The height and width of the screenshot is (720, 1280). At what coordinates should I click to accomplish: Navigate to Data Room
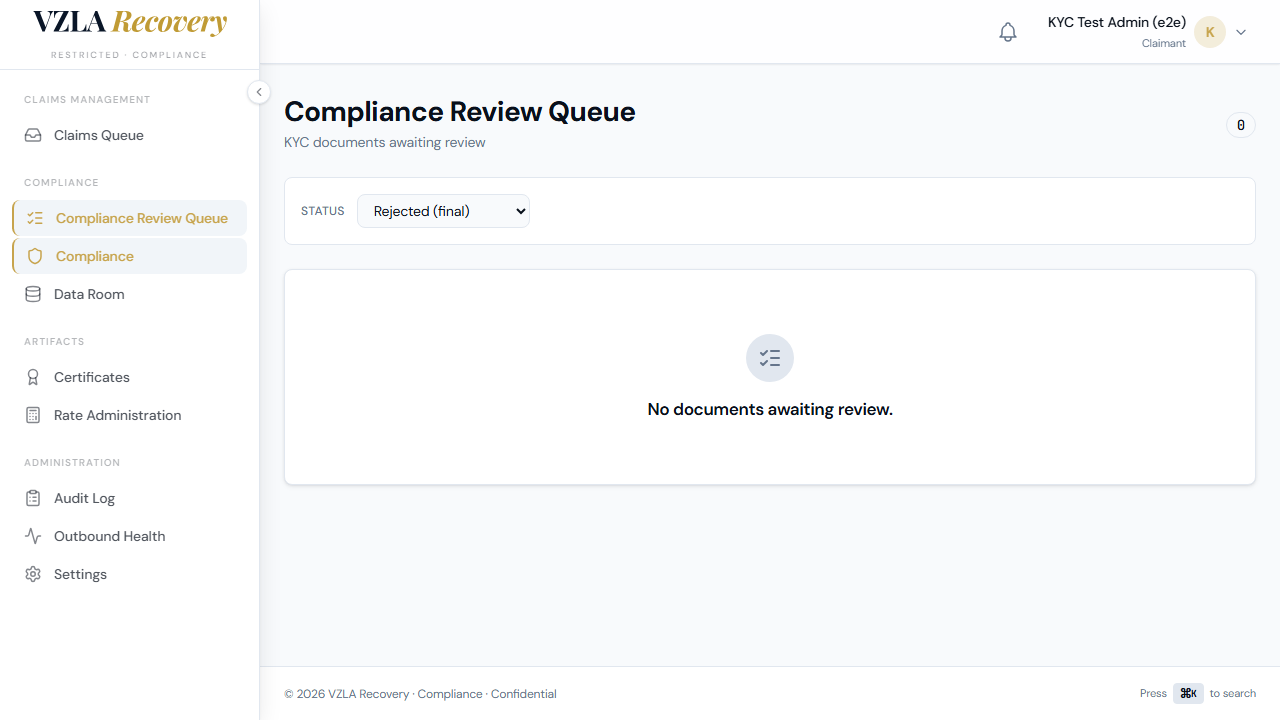click(x=130, y=294)
